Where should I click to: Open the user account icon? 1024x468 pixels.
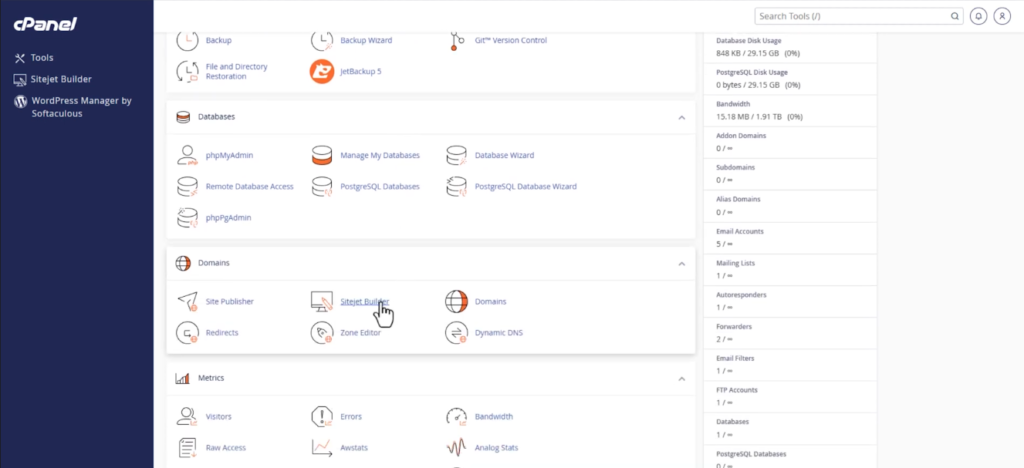pos(1002,16)
